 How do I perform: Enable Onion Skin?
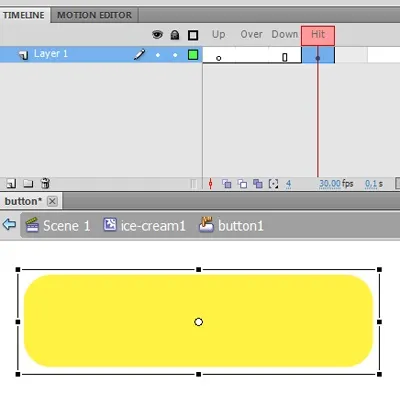pos(227,184)
